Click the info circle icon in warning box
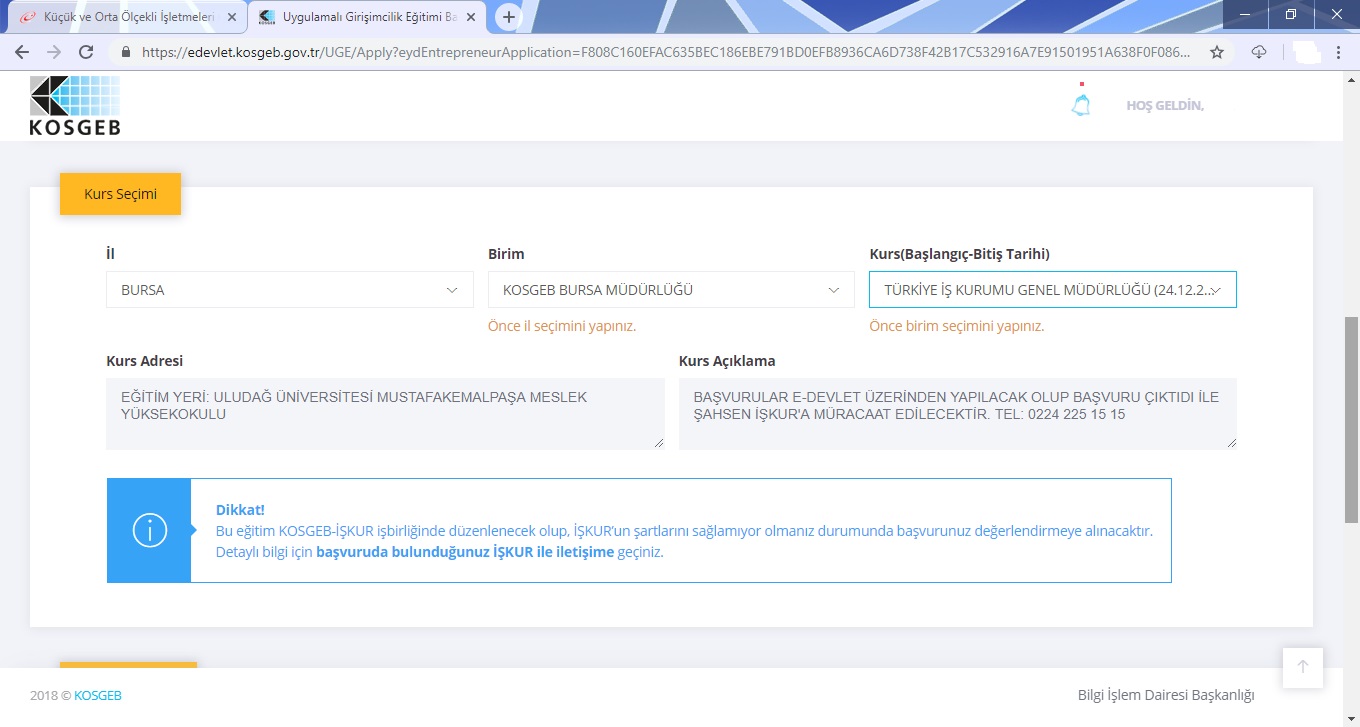The image size is (1360, 727). pos(150,530)
